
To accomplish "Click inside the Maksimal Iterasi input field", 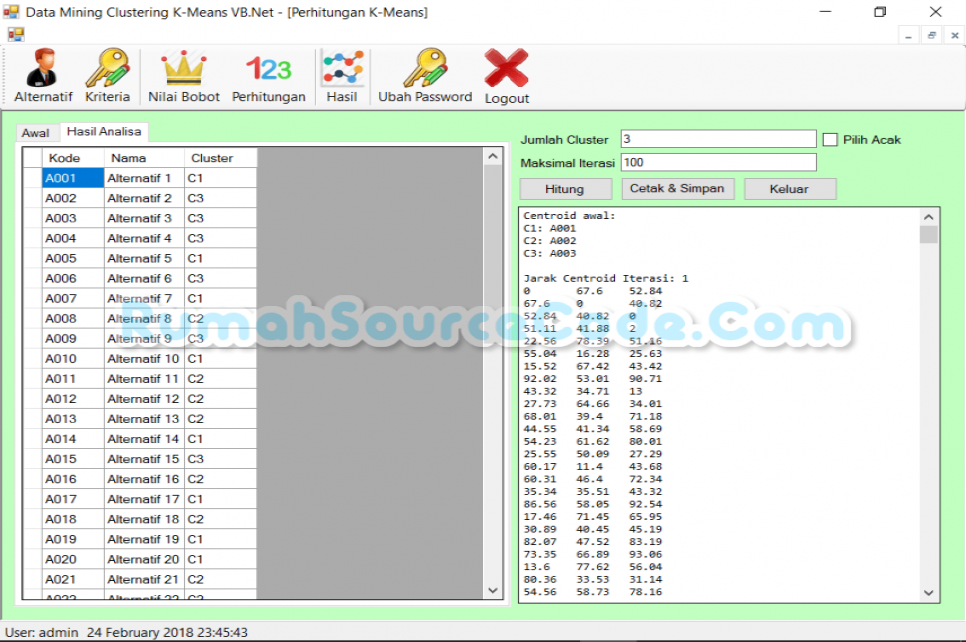I will pos(718,162).
